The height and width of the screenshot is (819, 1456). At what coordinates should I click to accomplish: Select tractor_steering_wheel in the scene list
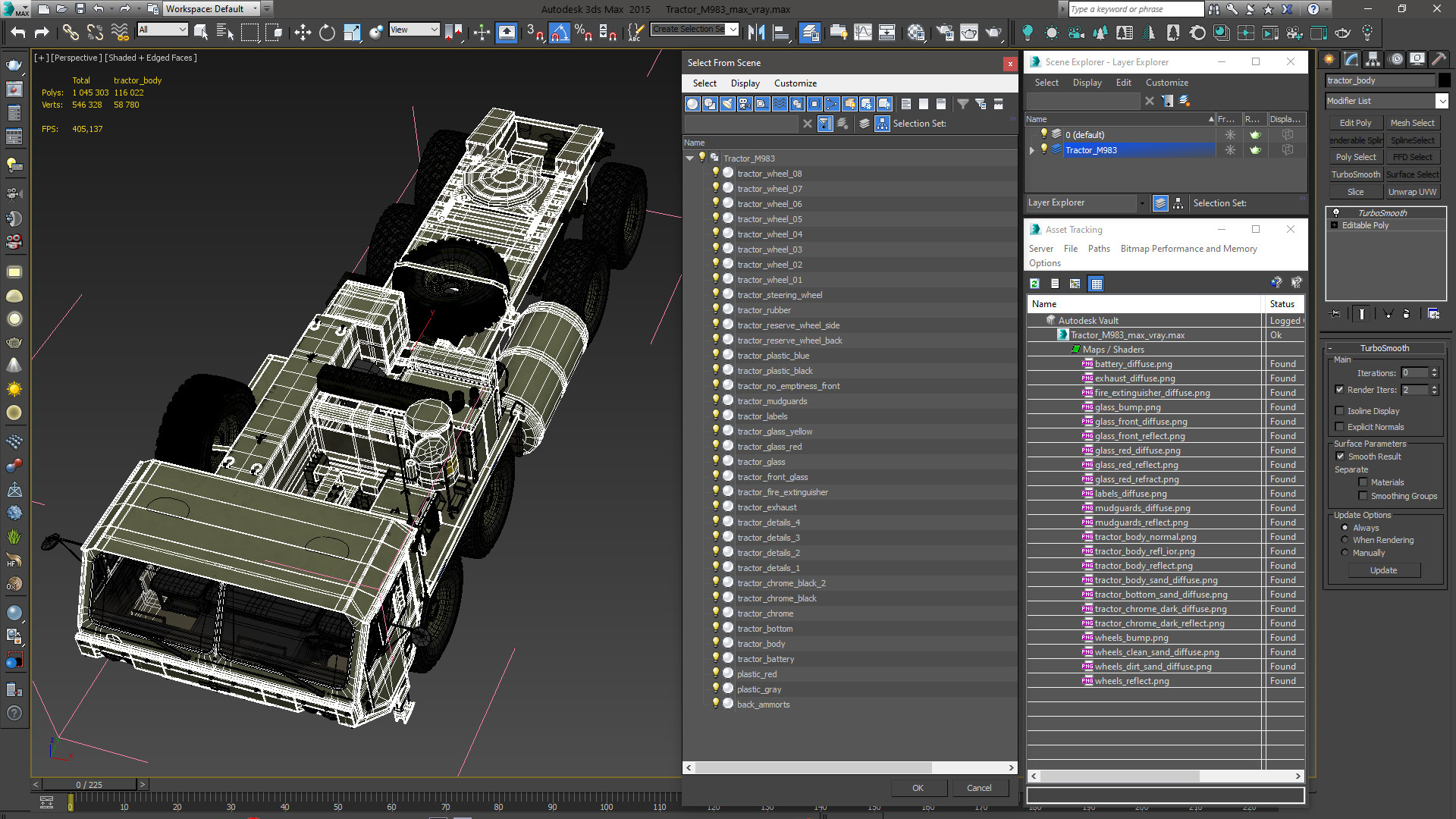pos(780,295)
